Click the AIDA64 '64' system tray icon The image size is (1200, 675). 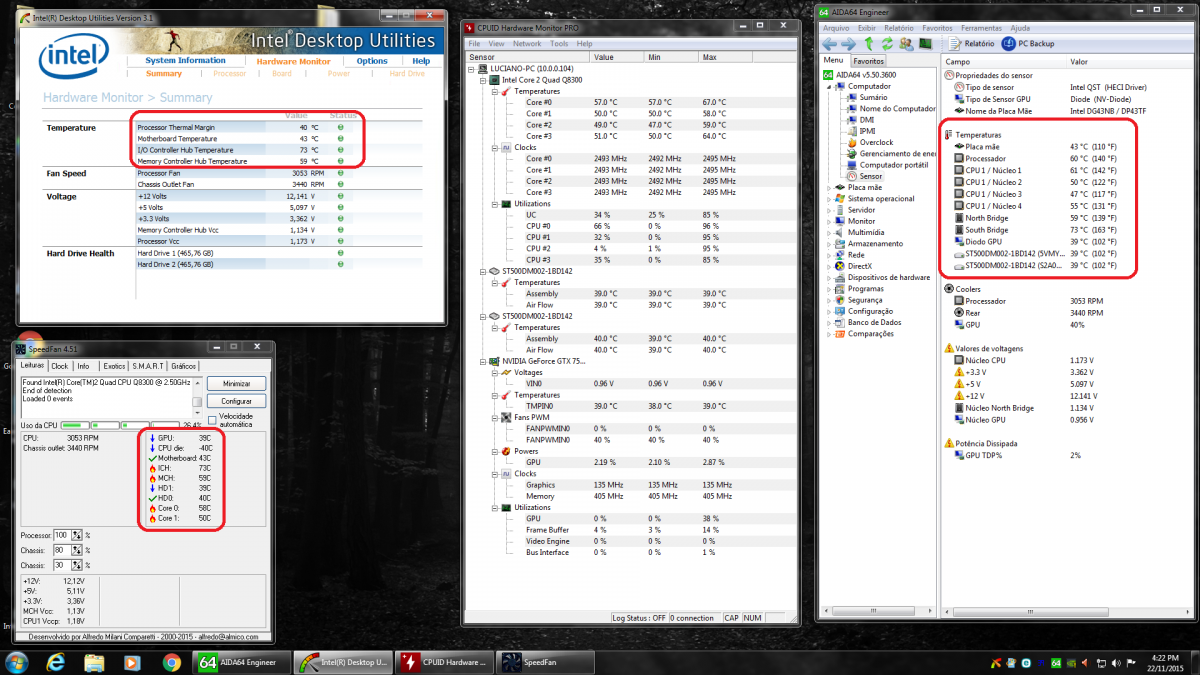click(x=1056, y=662)
